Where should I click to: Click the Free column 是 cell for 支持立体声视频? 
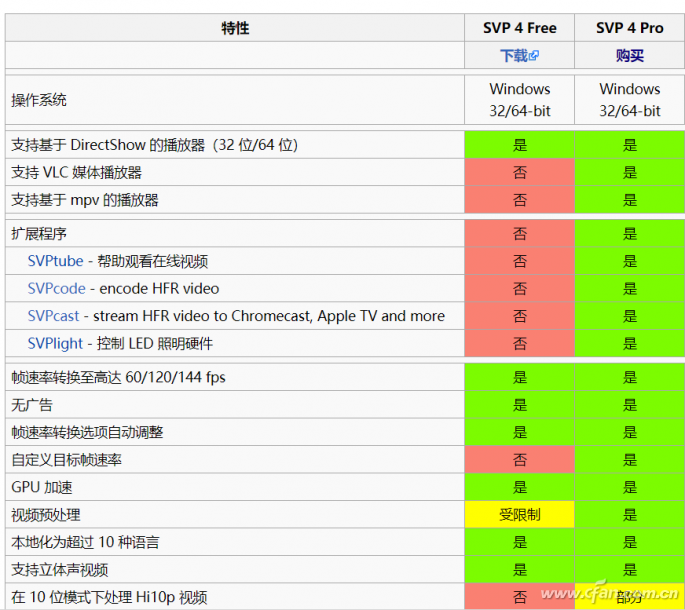(519, 570)
